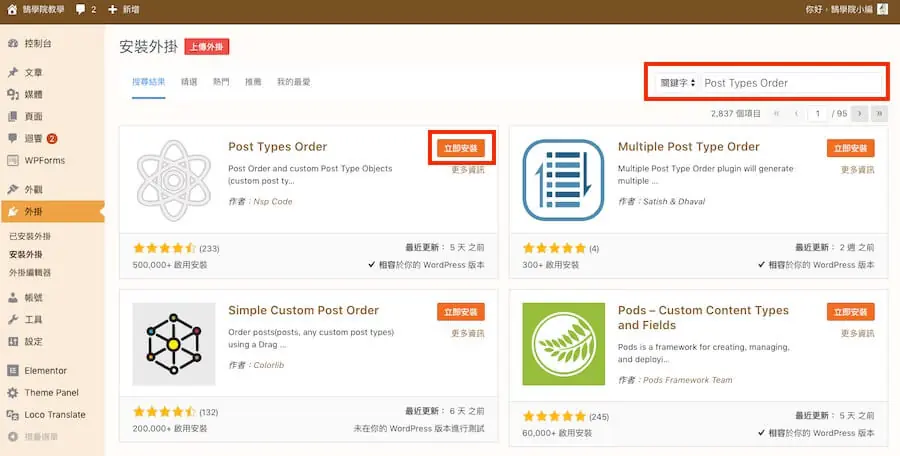Go to the next page arrow
The height and width of the screenshot is (456, 900).
pyautogui.click(x=859, y=113)
